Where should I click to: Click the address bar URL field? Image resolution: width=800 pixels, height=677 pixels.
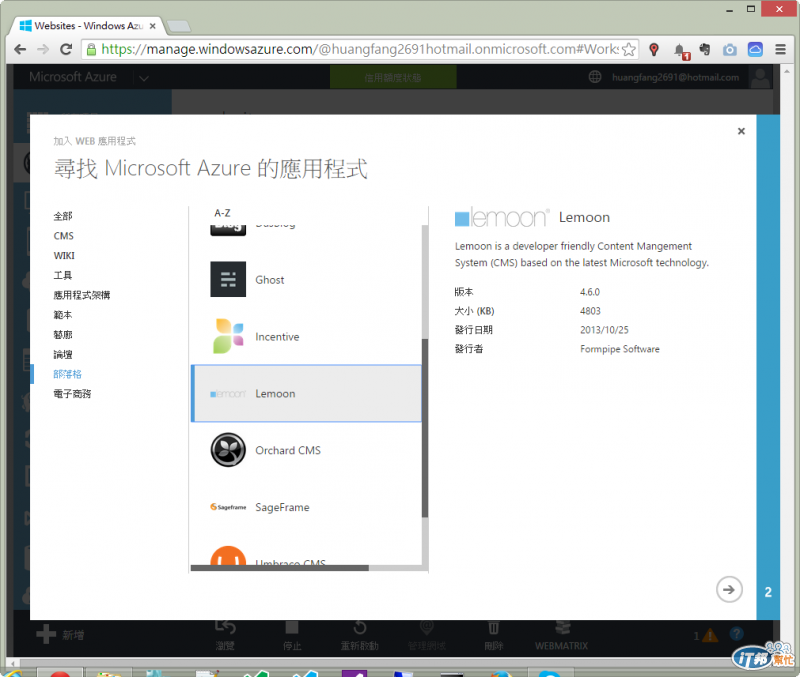pyautogui.click(x=359, y=49)
